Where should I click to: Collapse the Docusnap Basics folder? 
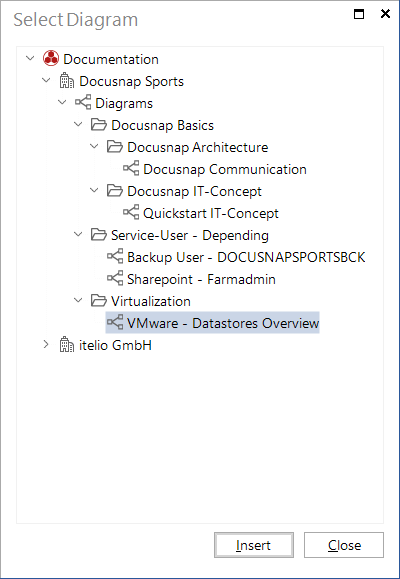78,124
